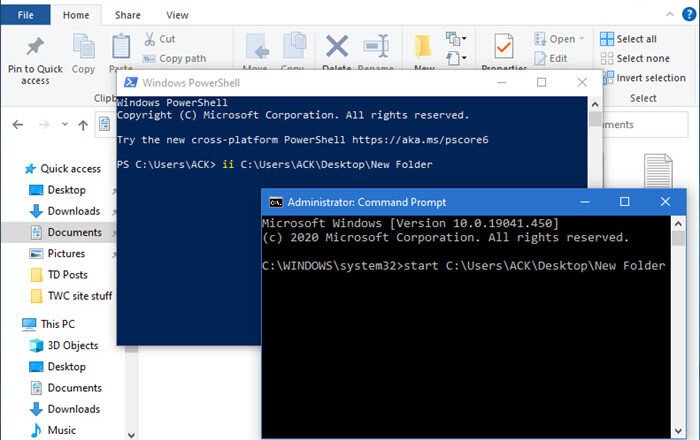Minimize the Windows PowerShell window
Viewport: 700px width, 440px height.
[502, 83]
